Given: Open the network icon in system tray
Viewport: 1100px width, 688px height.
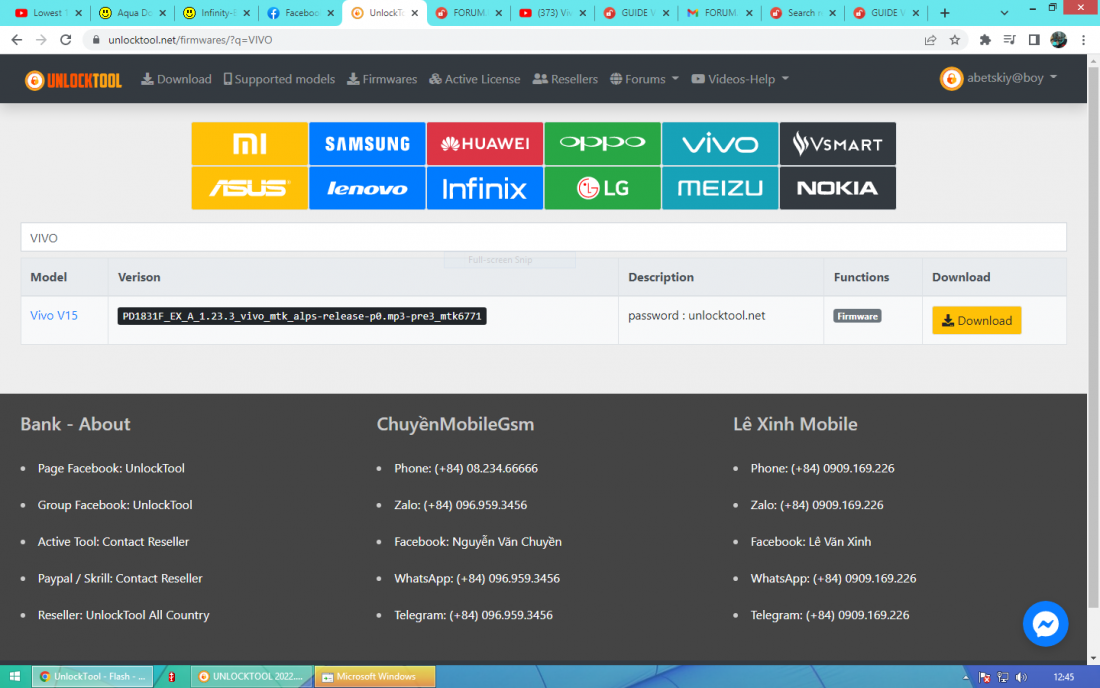Looking at the screenshot, I should (x=1003, y=677).
